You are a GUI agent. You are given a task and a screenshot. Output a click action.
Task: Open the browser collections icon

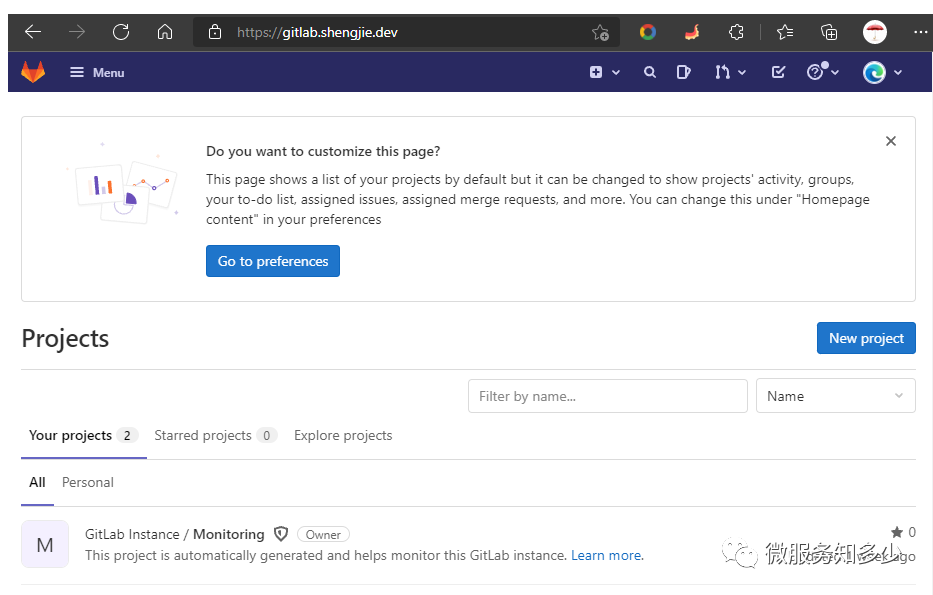tap(829, 32)
